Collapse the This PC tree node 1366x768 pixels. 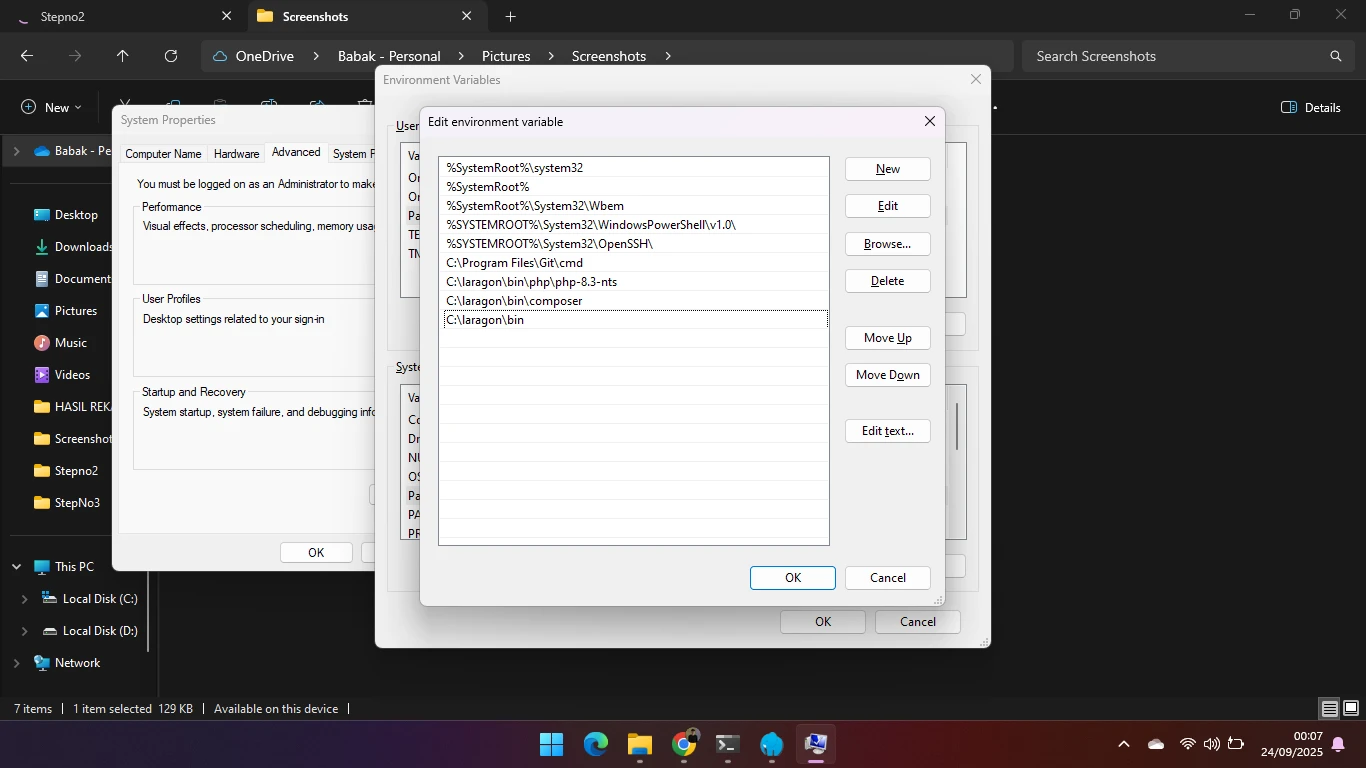[x=16, y=567]
